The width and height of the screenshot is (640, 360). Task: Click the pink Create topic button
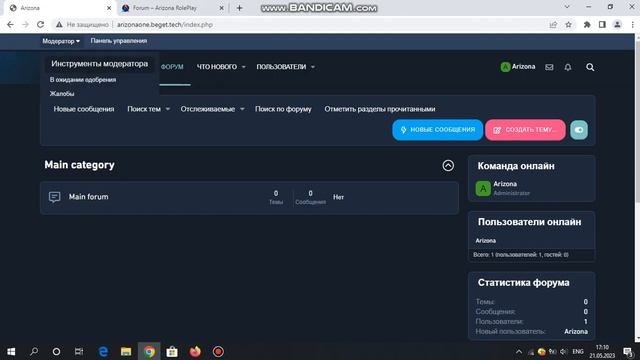[x=525, y=130]
